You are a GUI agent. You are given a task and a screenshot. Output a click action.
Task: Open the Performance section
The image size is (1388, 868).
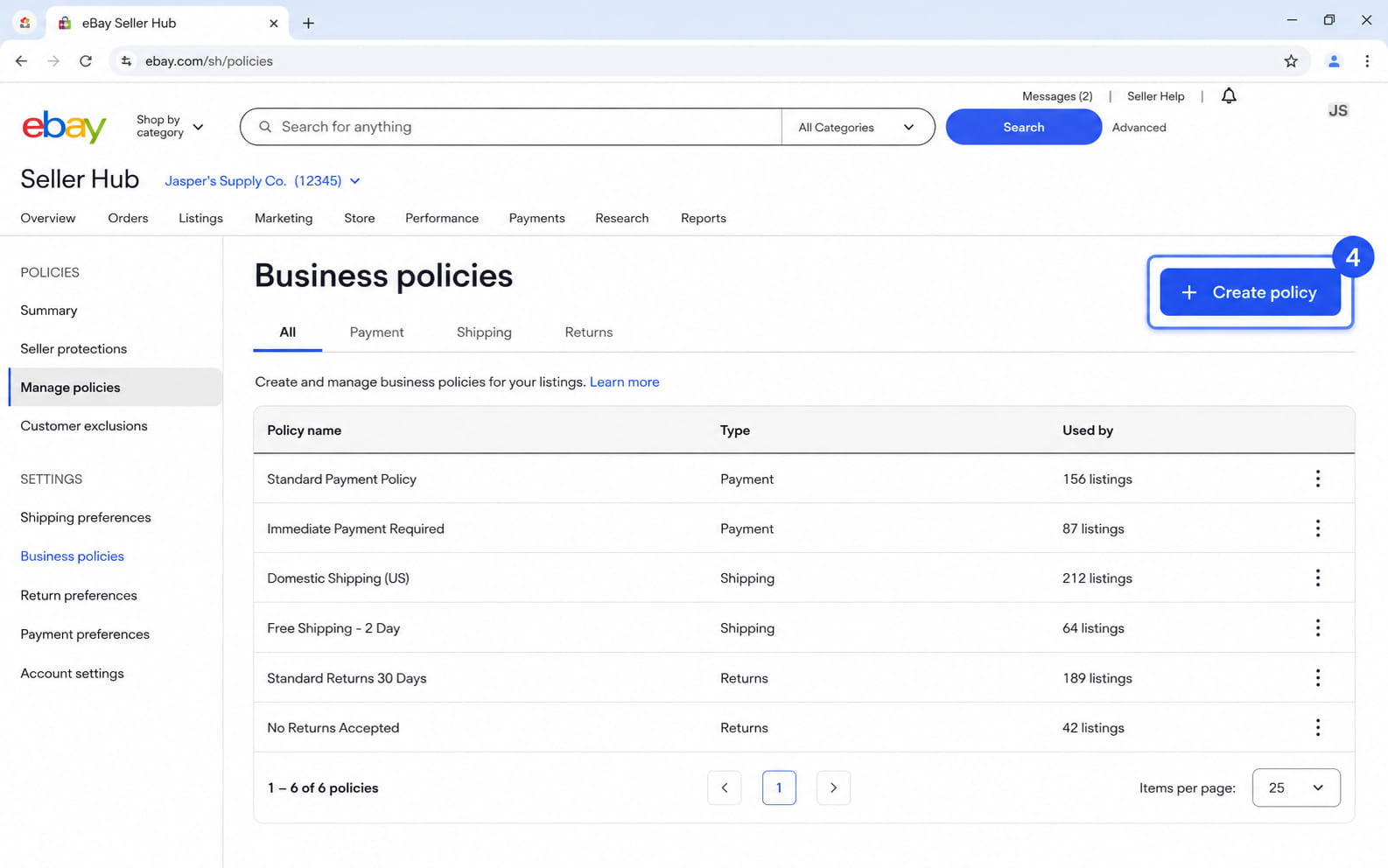442,218
